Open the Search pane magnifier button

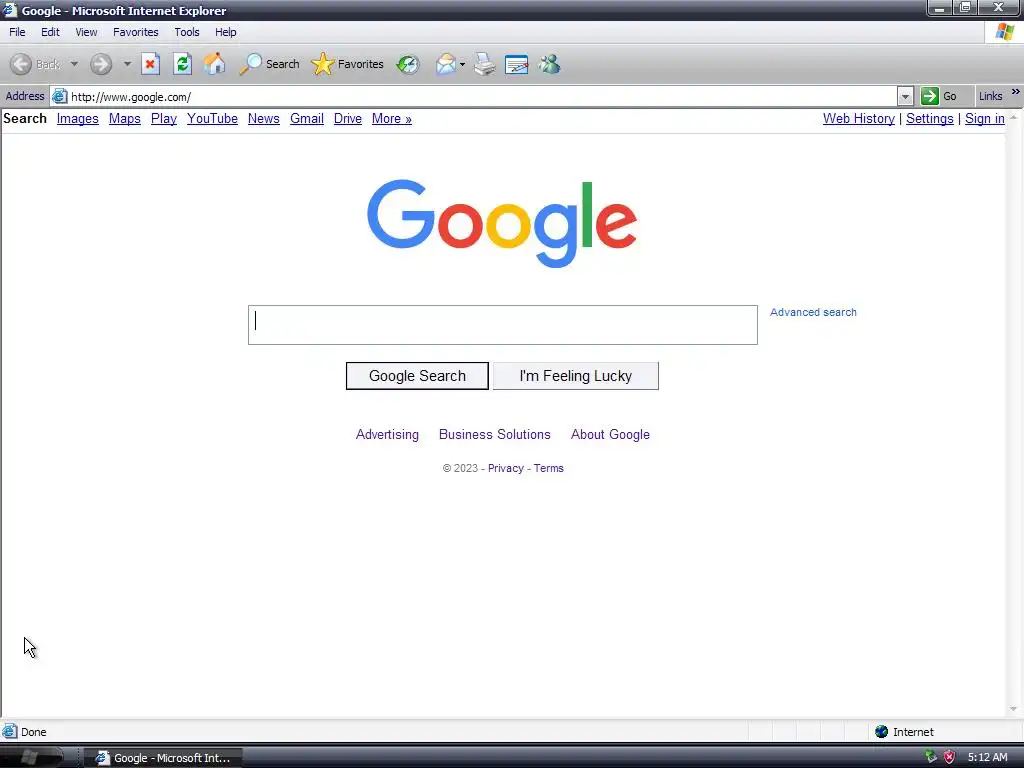coord(269,64)
